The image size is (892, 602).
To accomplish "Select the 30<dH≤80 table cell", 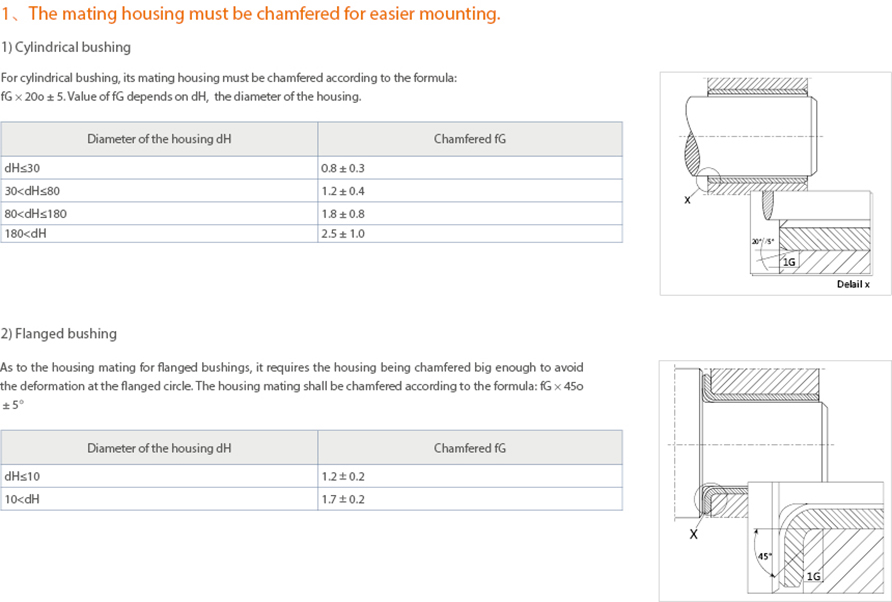I will [x=159, y=191].
